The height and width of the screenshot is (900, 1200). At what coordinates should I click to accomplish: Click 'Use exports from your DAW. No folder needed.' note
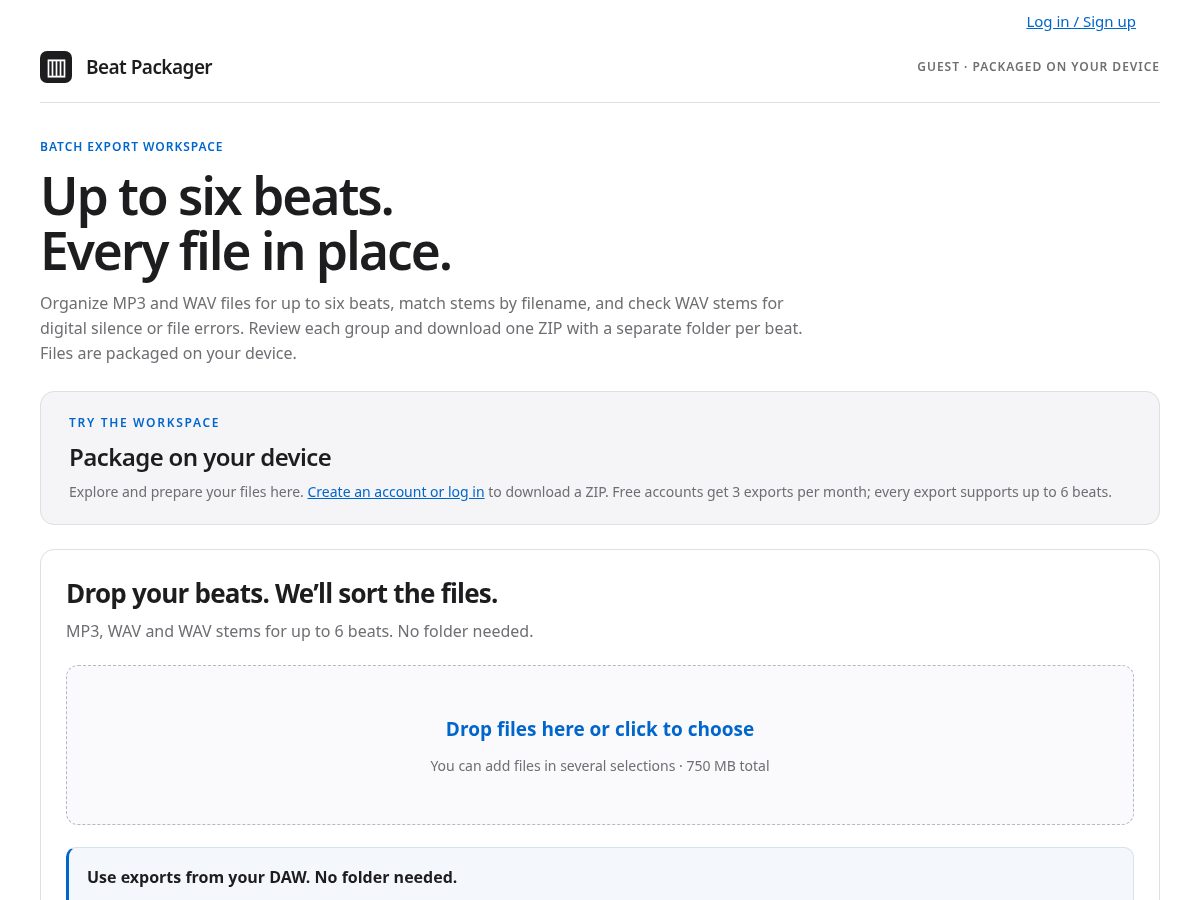click(x=272, y=877)
